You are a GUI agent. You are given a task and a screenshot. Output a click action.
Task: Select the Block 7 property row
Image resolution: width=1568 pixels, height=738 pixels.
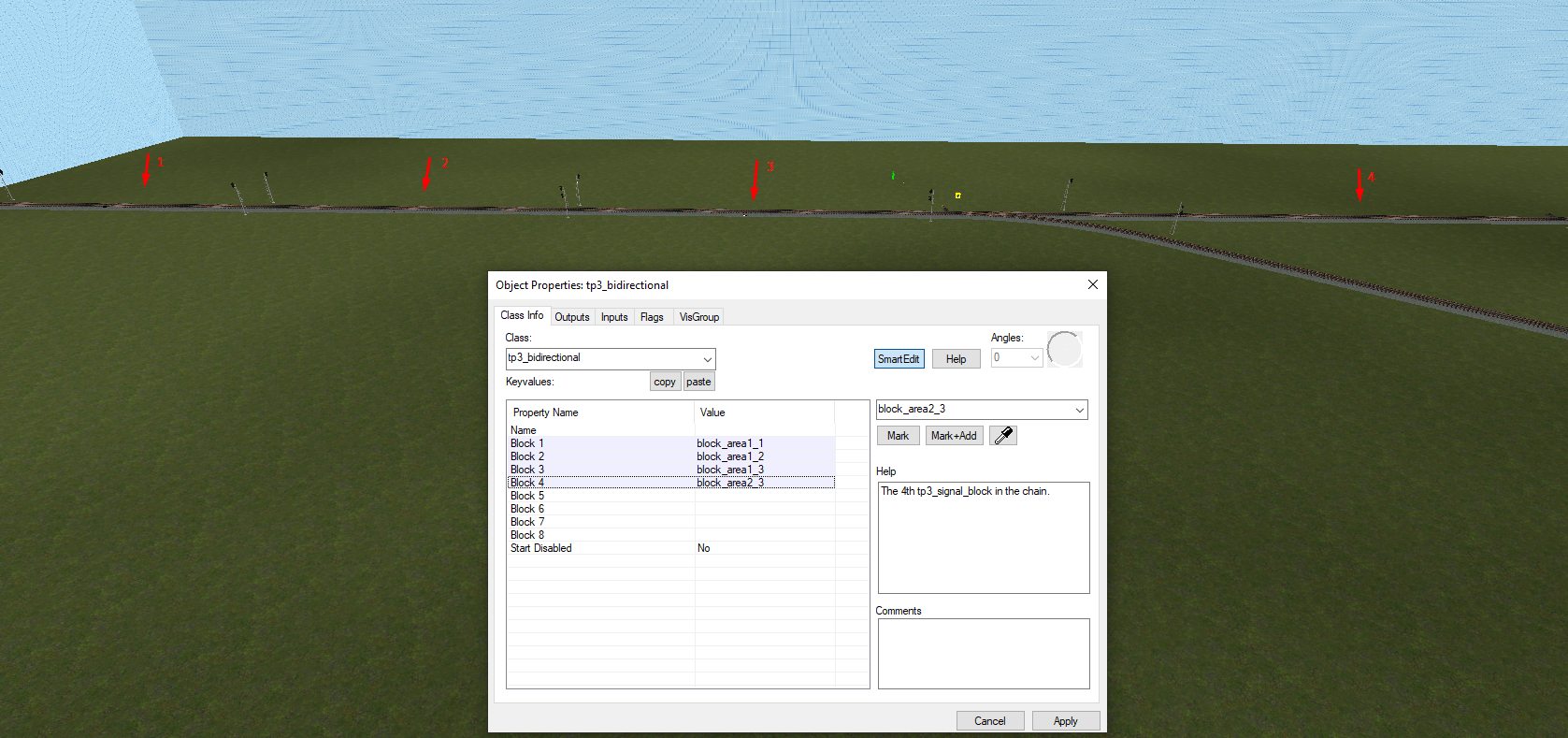[x=670, y=522]
